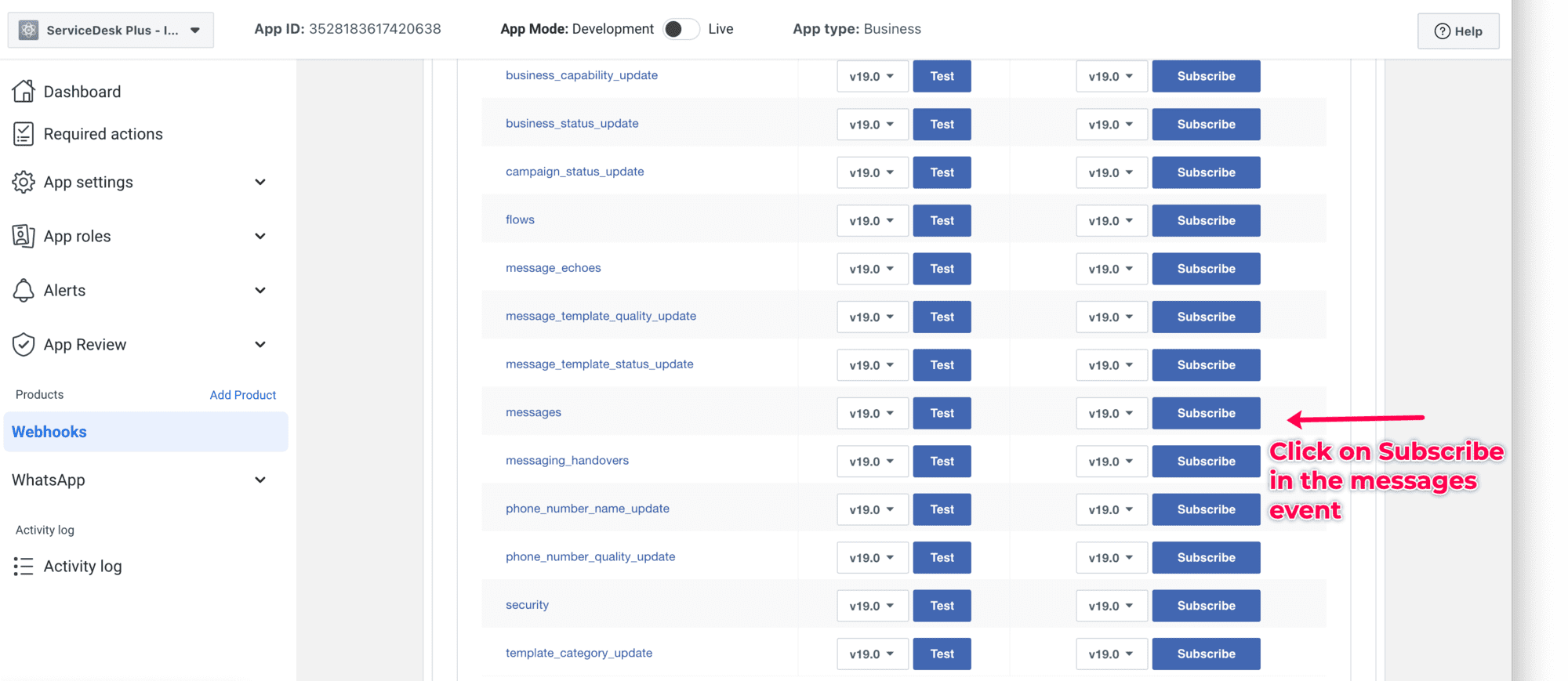The image size is (1568, 681).
Task: Click the Alerts bell icon
Action: click(24, 290)
